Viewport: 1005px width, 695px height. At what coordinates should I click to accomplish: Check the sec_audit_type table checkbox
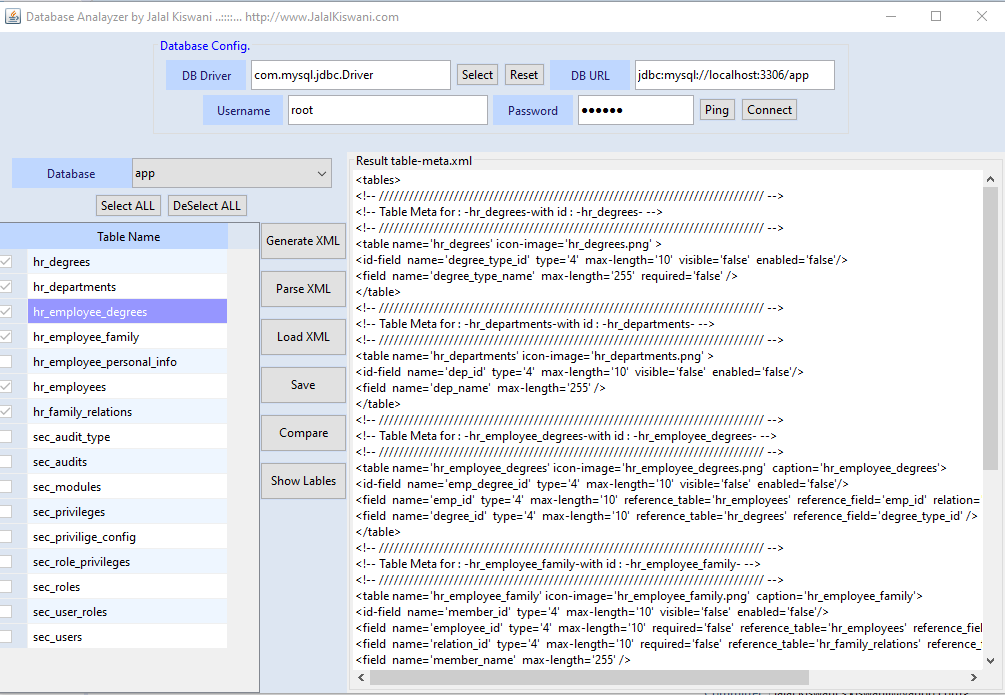coord(7,437)
